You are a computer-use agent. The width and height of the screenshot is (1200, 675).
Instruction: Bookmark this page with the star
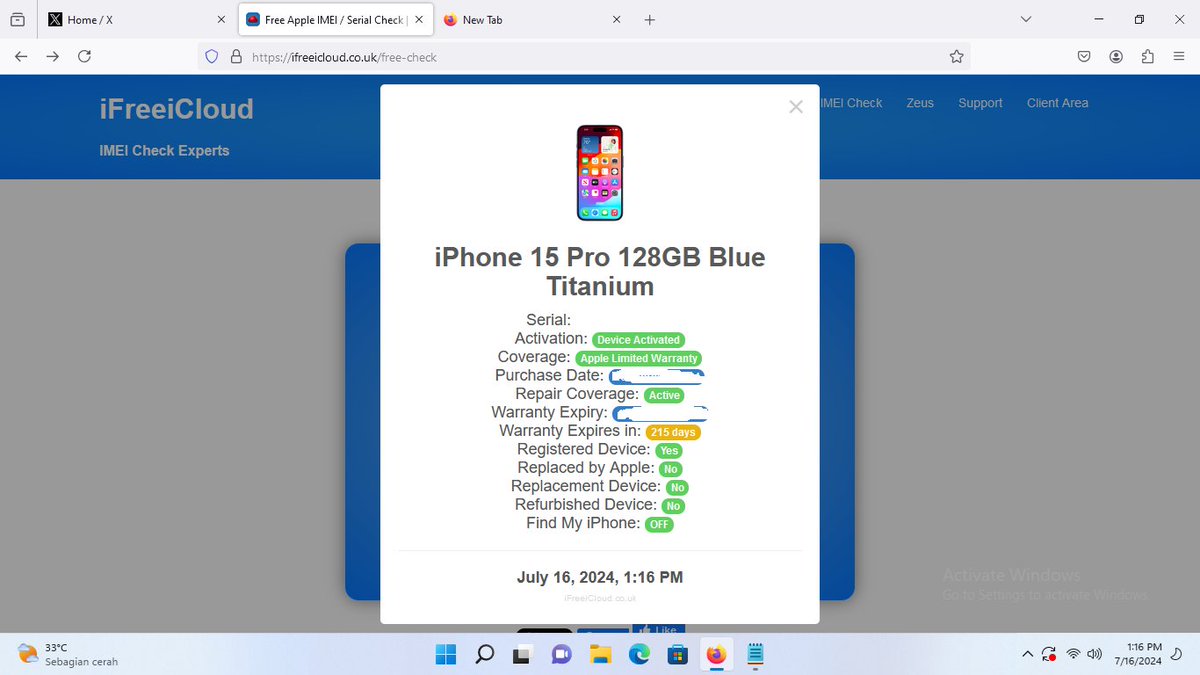click(956, 57)
